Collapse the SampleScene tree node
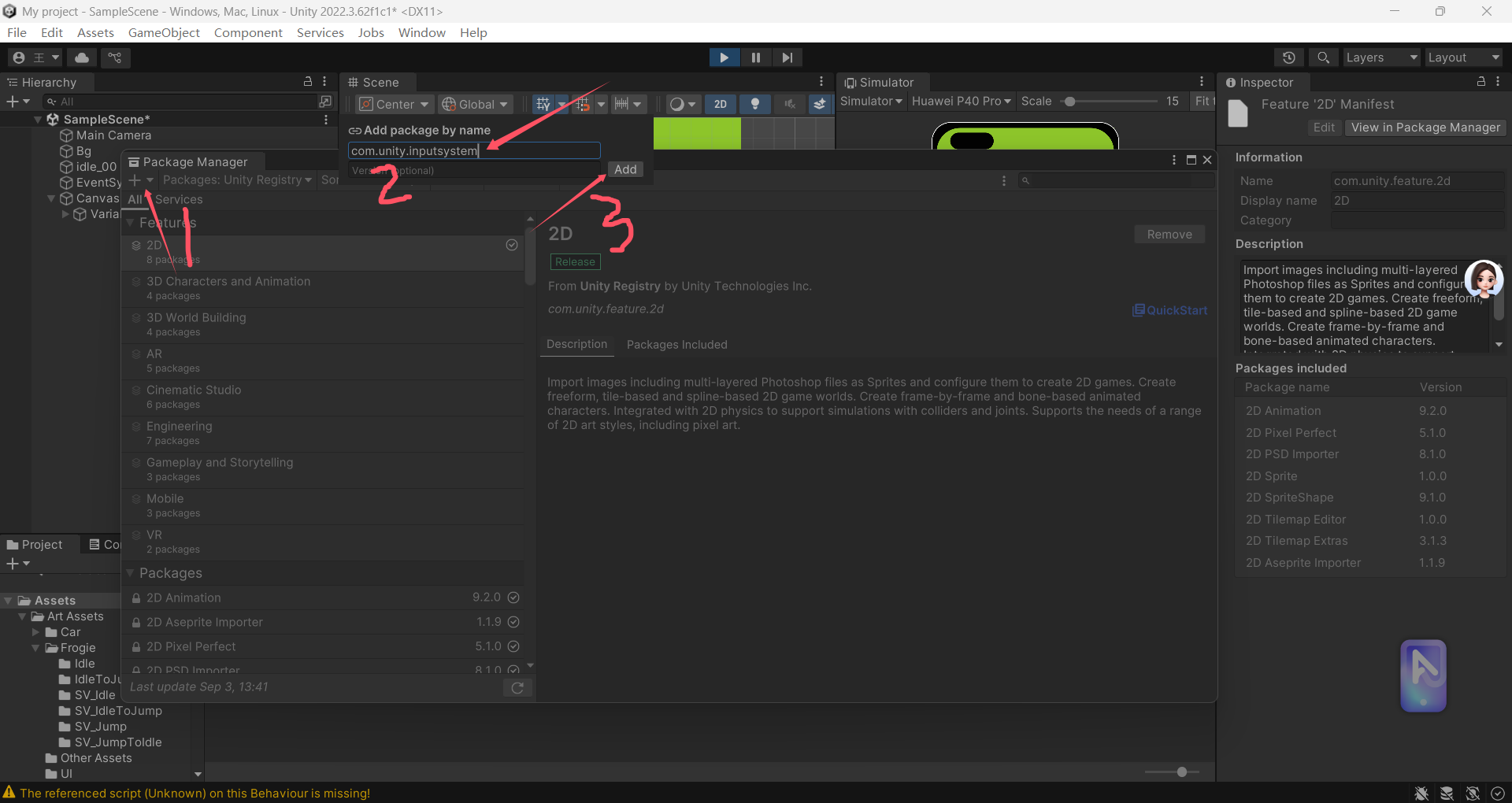The image size is (1512, 803). [x=38, y=120]
